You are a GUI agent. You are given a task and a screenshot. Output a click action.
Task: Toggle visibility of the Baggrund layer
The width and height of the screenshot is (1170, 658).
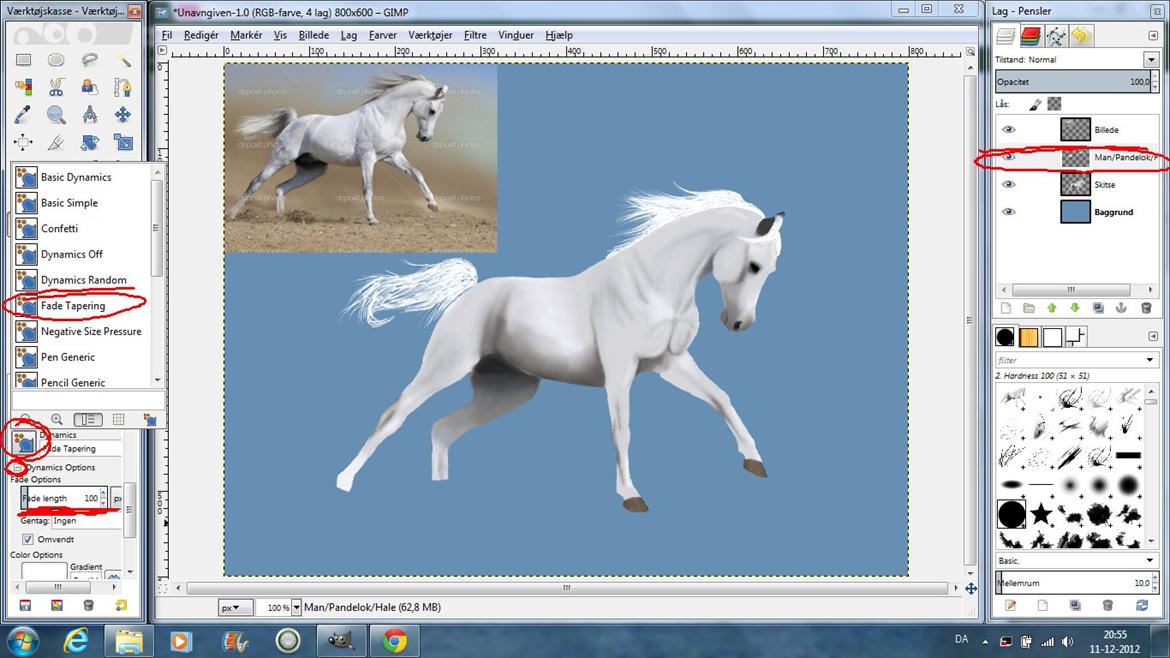point(1008,212)
